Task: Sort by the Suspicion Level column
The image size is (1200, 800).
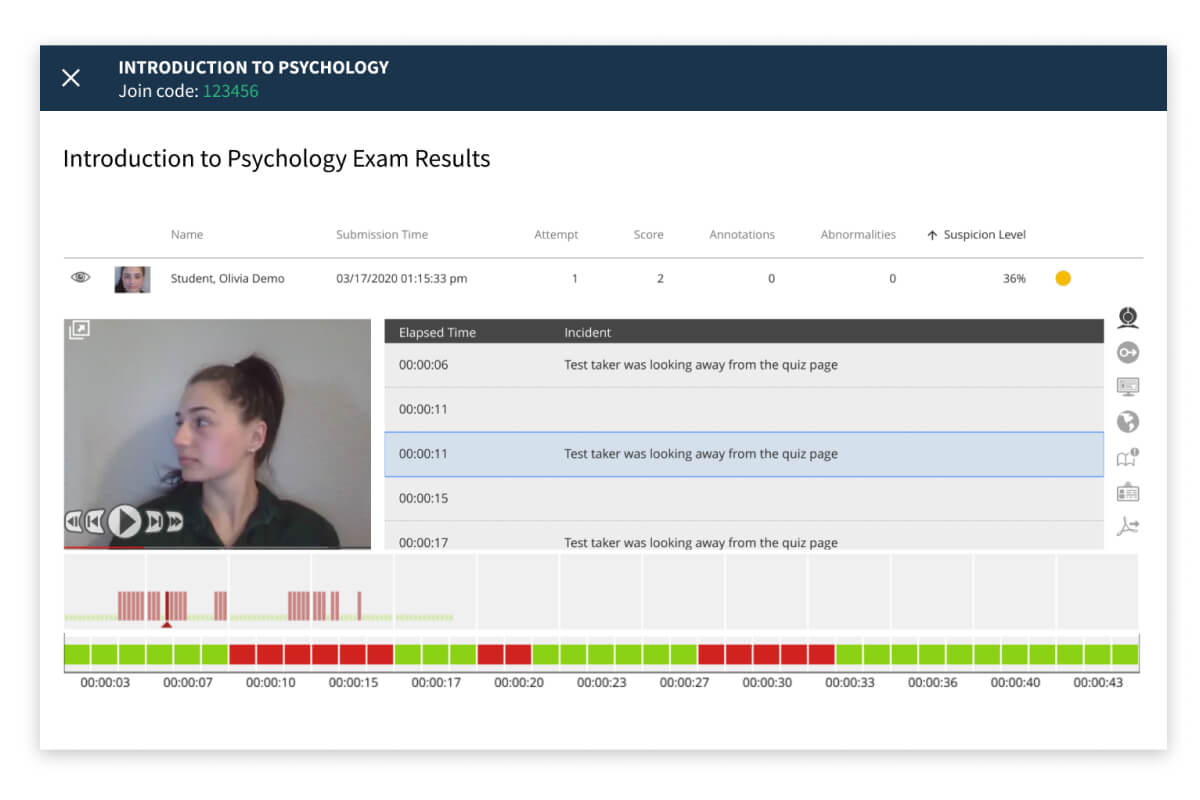Action: [976, 235]
